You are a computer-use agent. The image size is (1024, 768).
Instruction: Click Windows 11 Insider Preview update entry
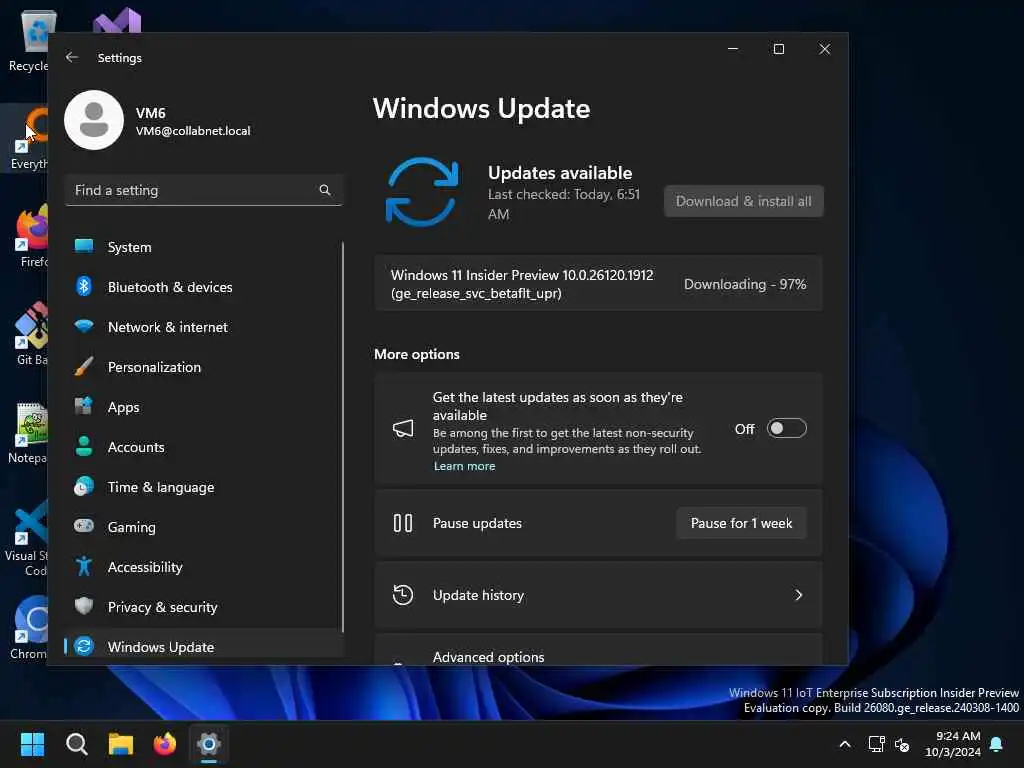(598, 283)
